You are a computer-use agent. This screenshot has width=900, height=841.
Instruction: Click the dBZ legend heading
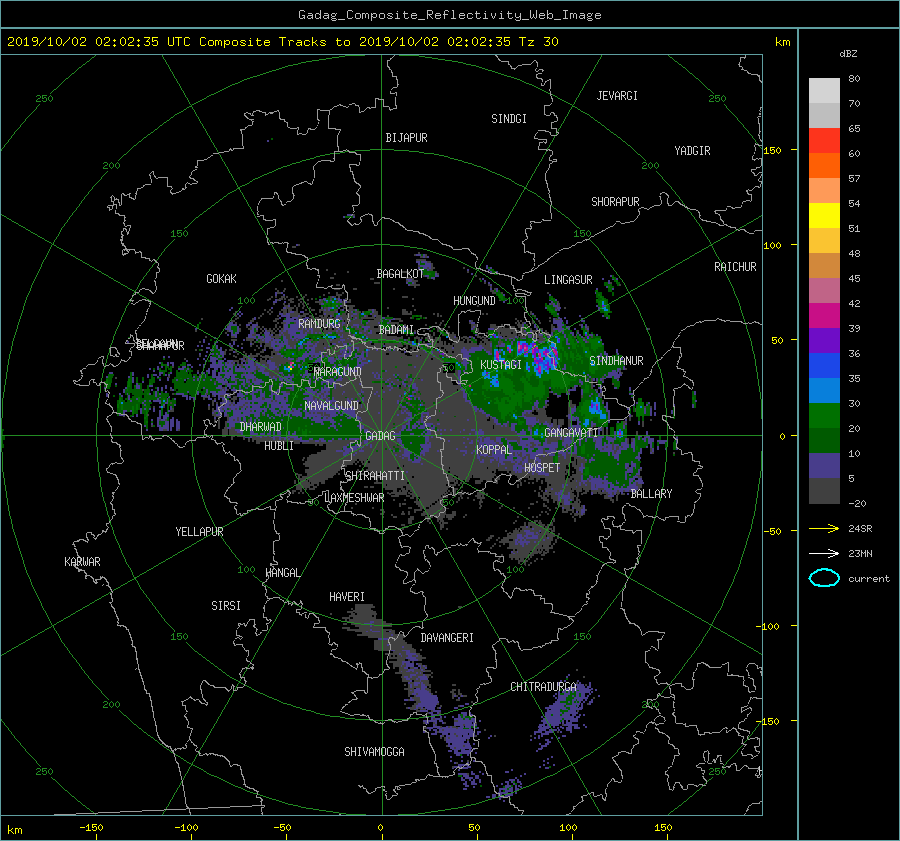(x=848, y=54)
